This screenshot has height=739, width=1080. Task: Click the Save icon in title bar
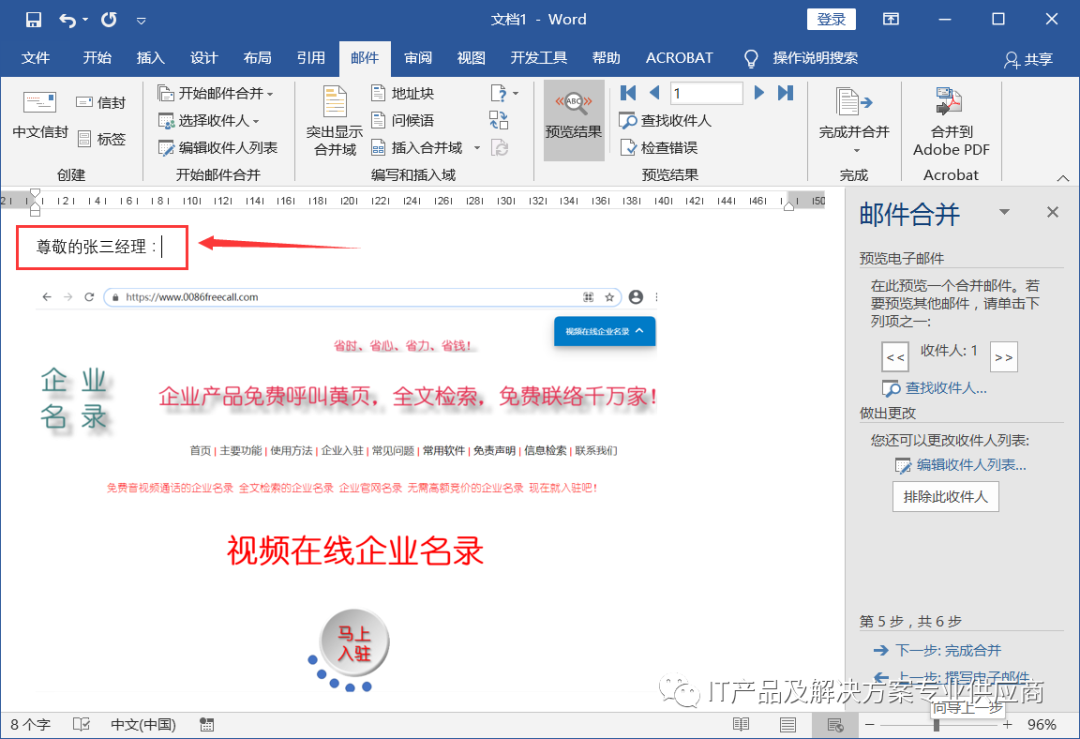33,19
